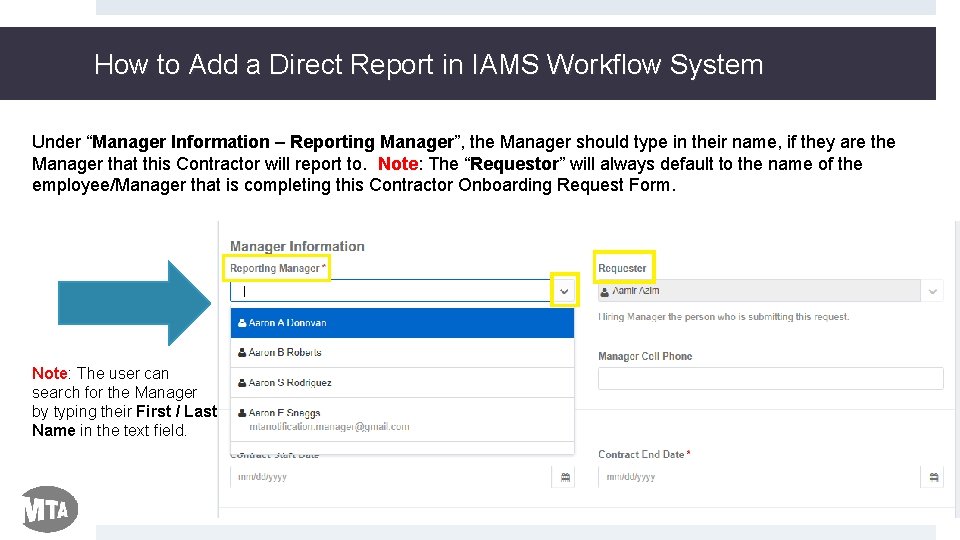Pick Aaron S Rodriguez from manager list
The image size is (960, 540).
coord(402,383)
